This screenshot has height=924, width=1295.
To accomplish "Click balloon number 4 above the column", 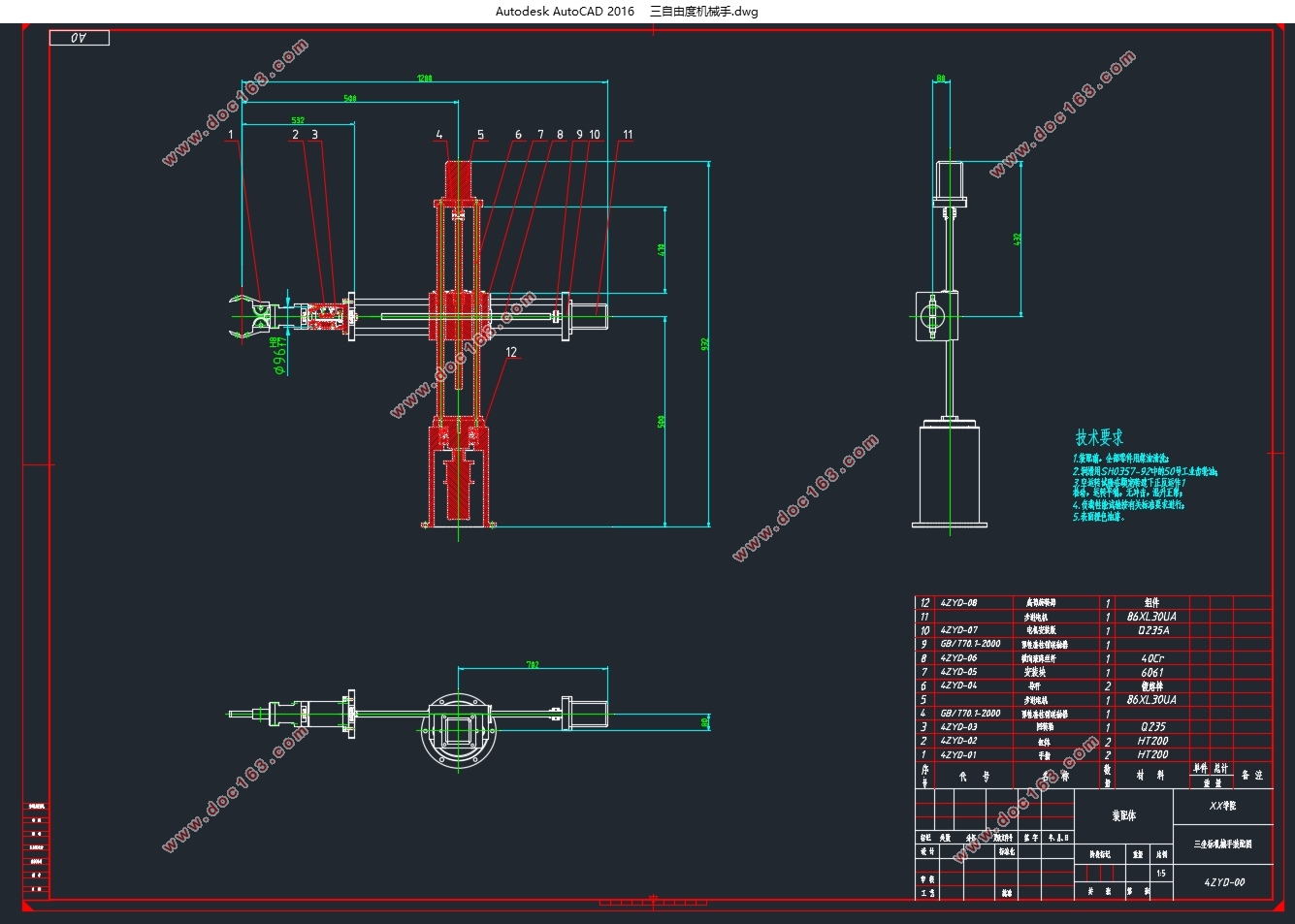I will coord(439,135).
